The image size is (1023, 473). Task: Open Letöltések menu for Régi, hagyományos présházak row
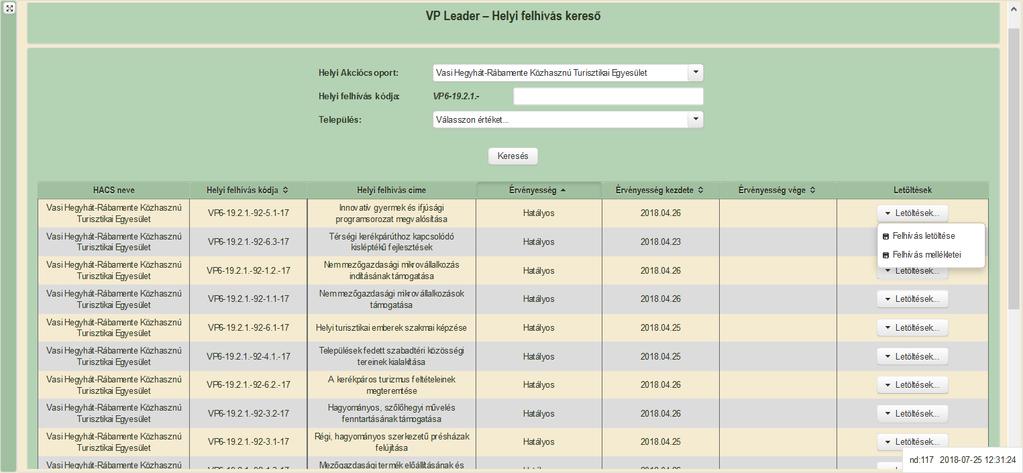[911, 442]
